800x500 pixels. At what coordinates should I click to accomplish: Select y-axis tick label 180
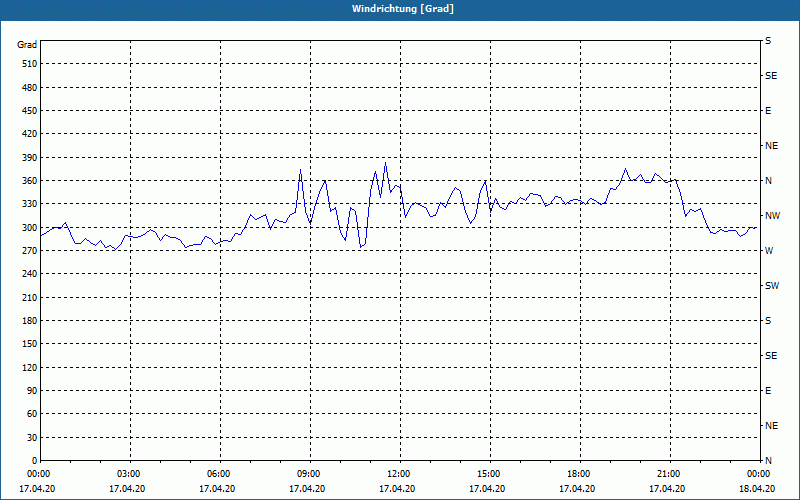[30, 321]
